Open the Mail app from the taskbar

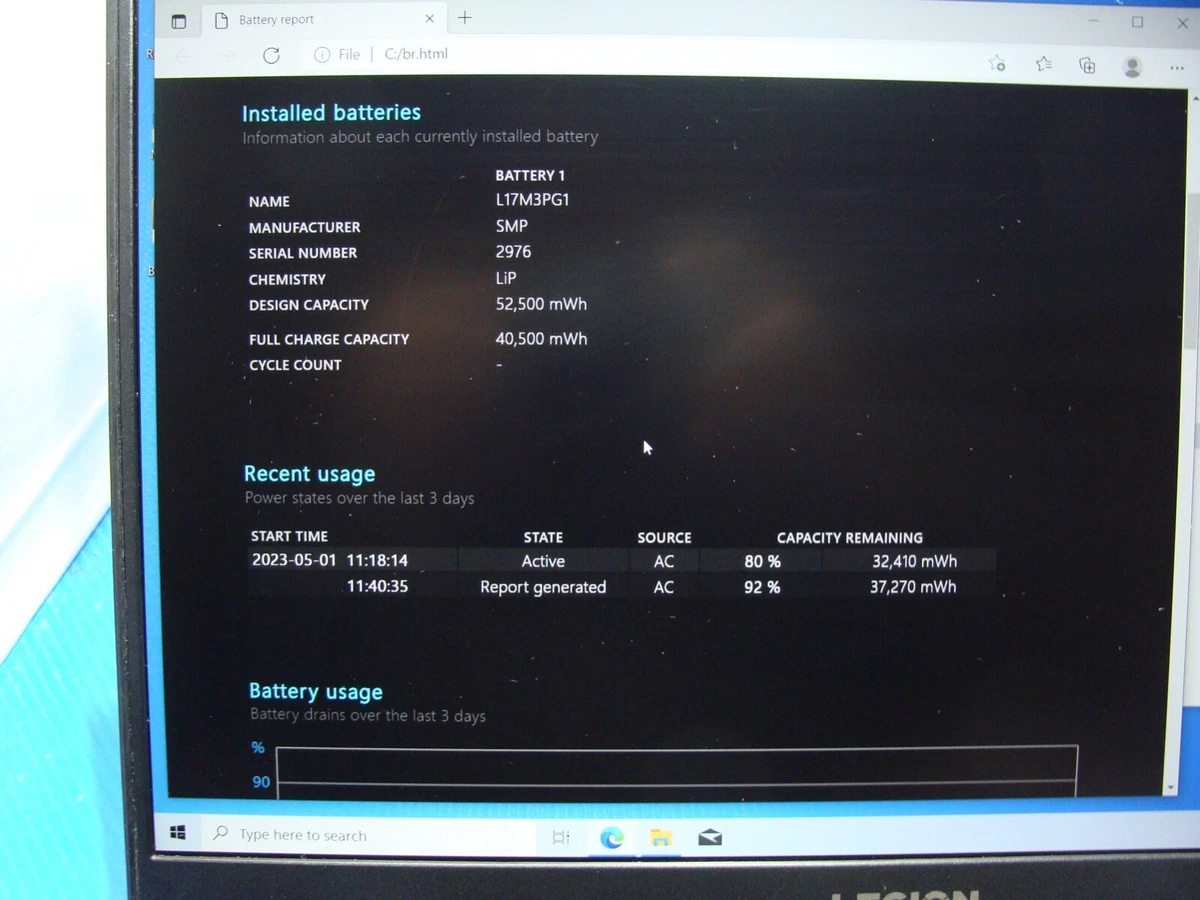pyautogui.click(x=710, y=838)
